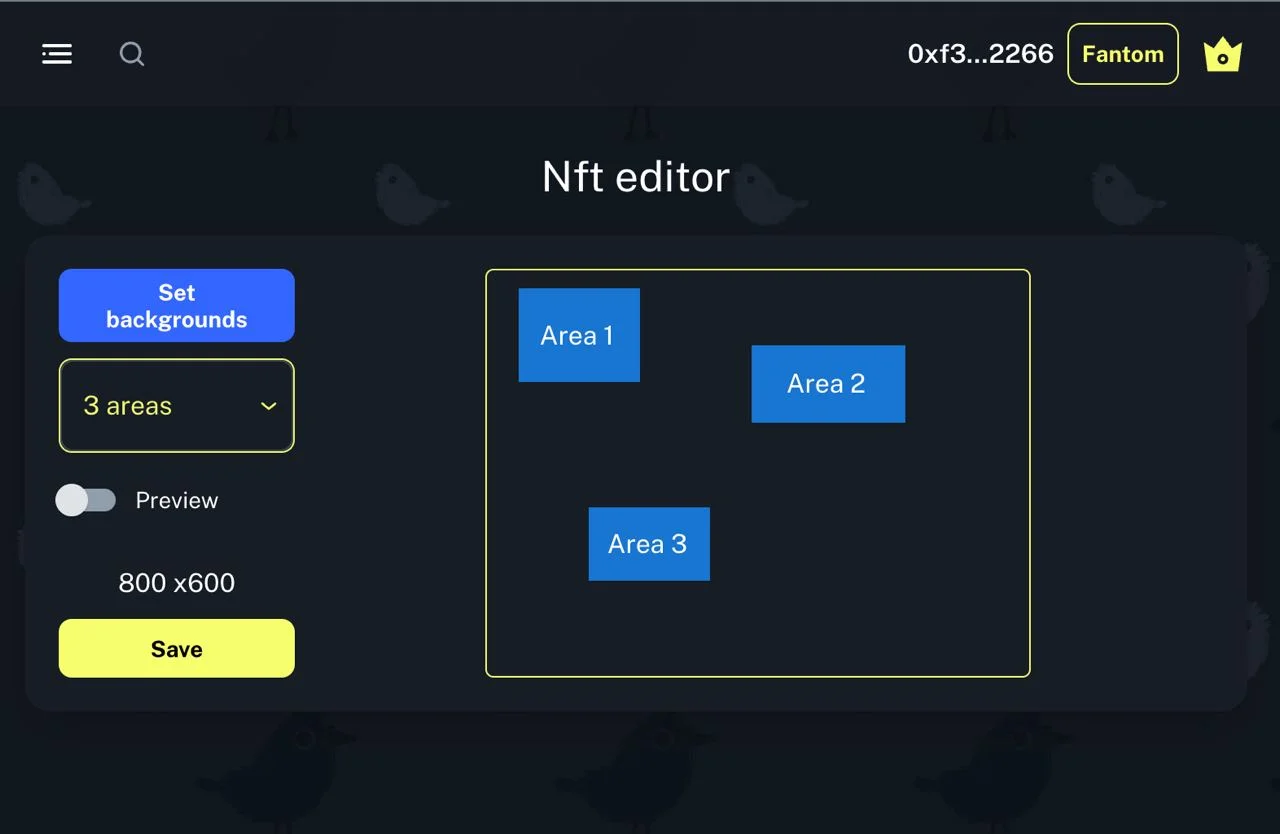Select the Area 1 box
The height and width of the screenshot is (834, 1280).
[579, 335]
